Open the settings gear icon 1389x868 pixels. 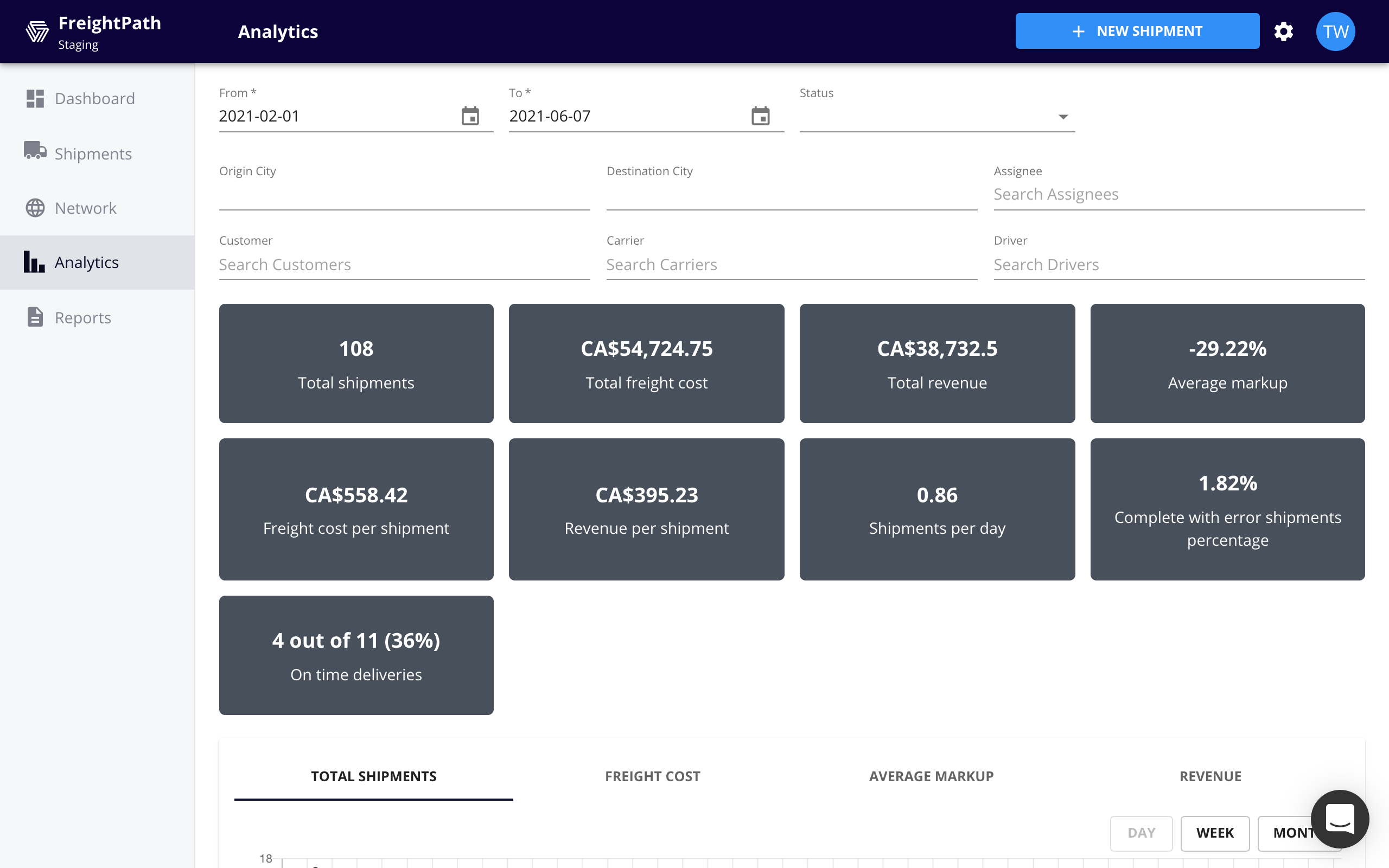(x=1284, y=31)
